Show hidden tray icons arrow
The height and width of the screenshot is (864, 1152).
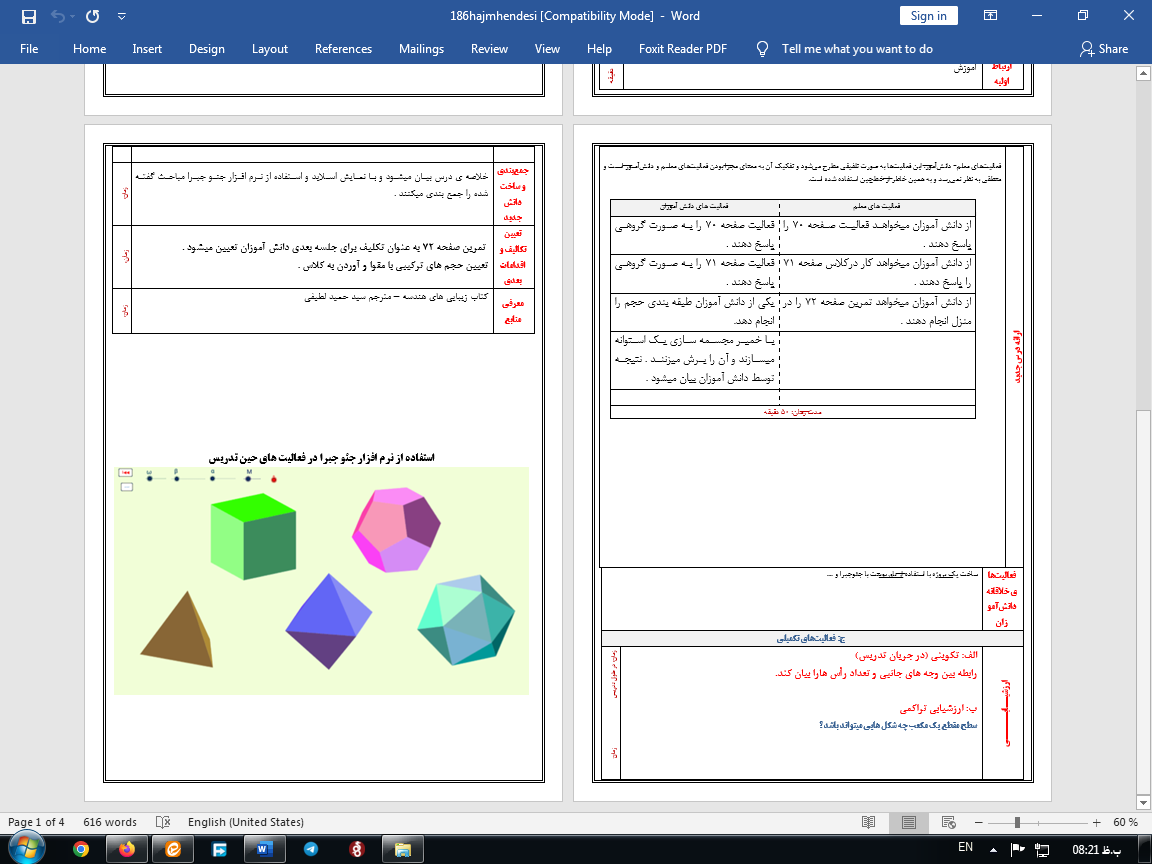point(993,850)
